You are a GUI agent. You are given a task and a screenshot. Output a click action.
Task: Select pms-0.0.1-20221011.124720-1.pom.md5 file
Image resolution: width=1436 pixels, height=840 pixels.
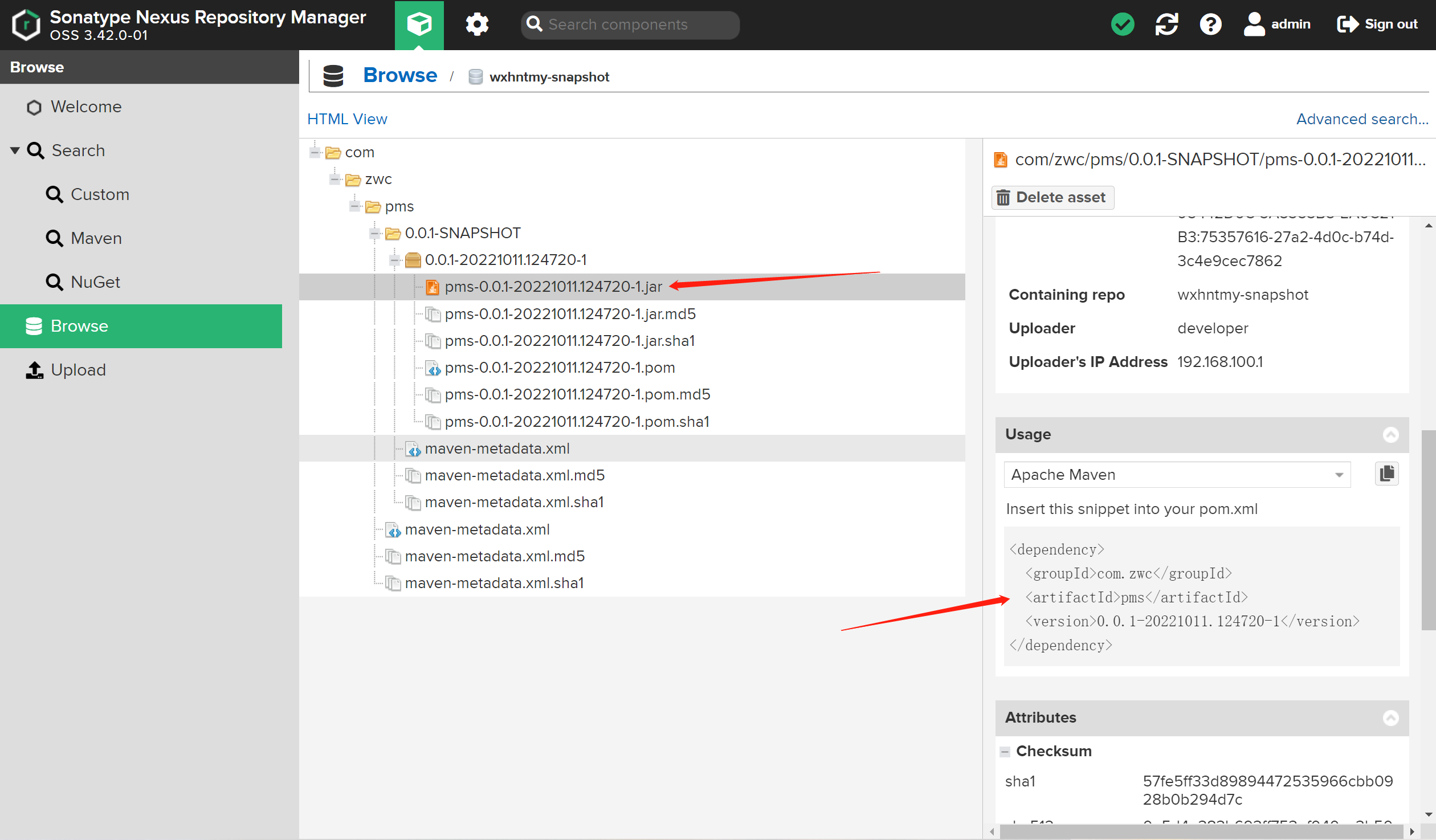click(577, 395)
